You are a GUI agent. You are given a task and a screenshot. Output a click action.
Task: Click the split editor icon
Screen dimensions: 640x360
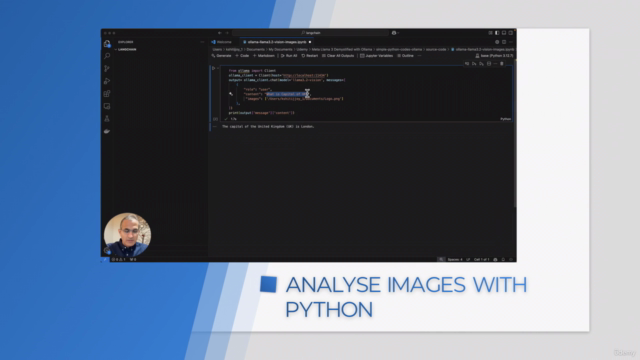pos(504,42)
